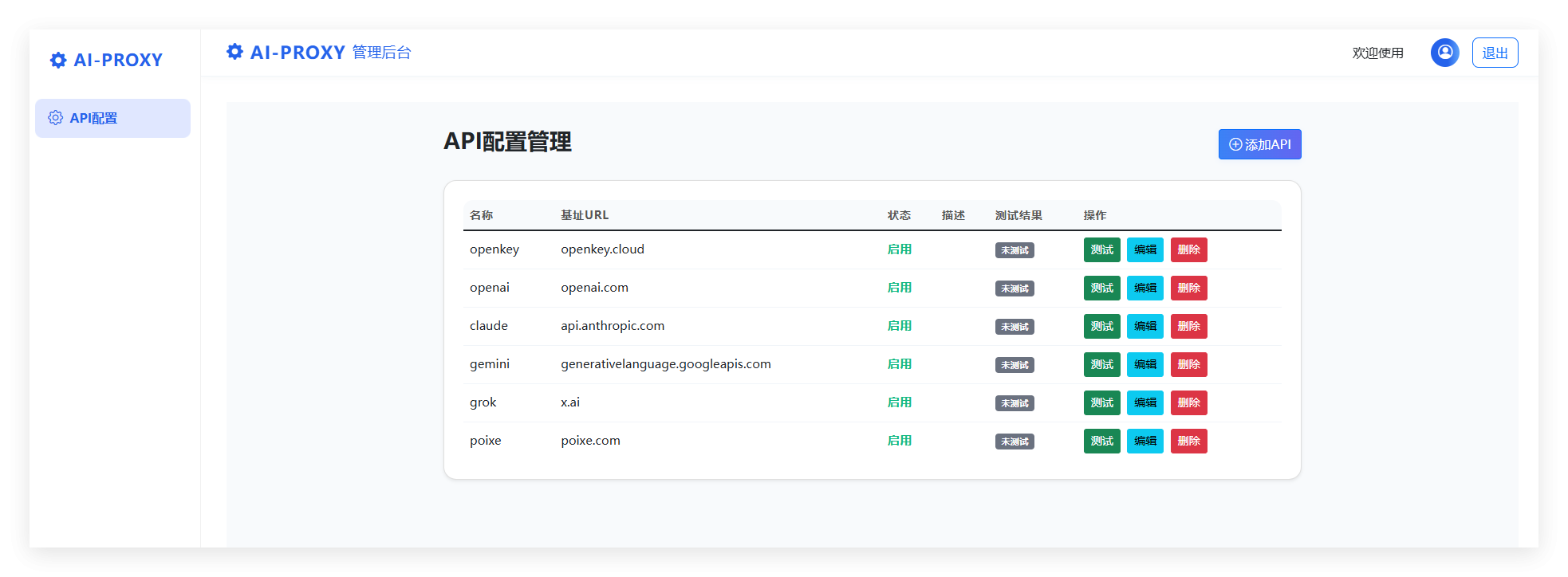
Task: Click the 启用 status of openai row
Action: pyautogui.click(x=900, y=288)
